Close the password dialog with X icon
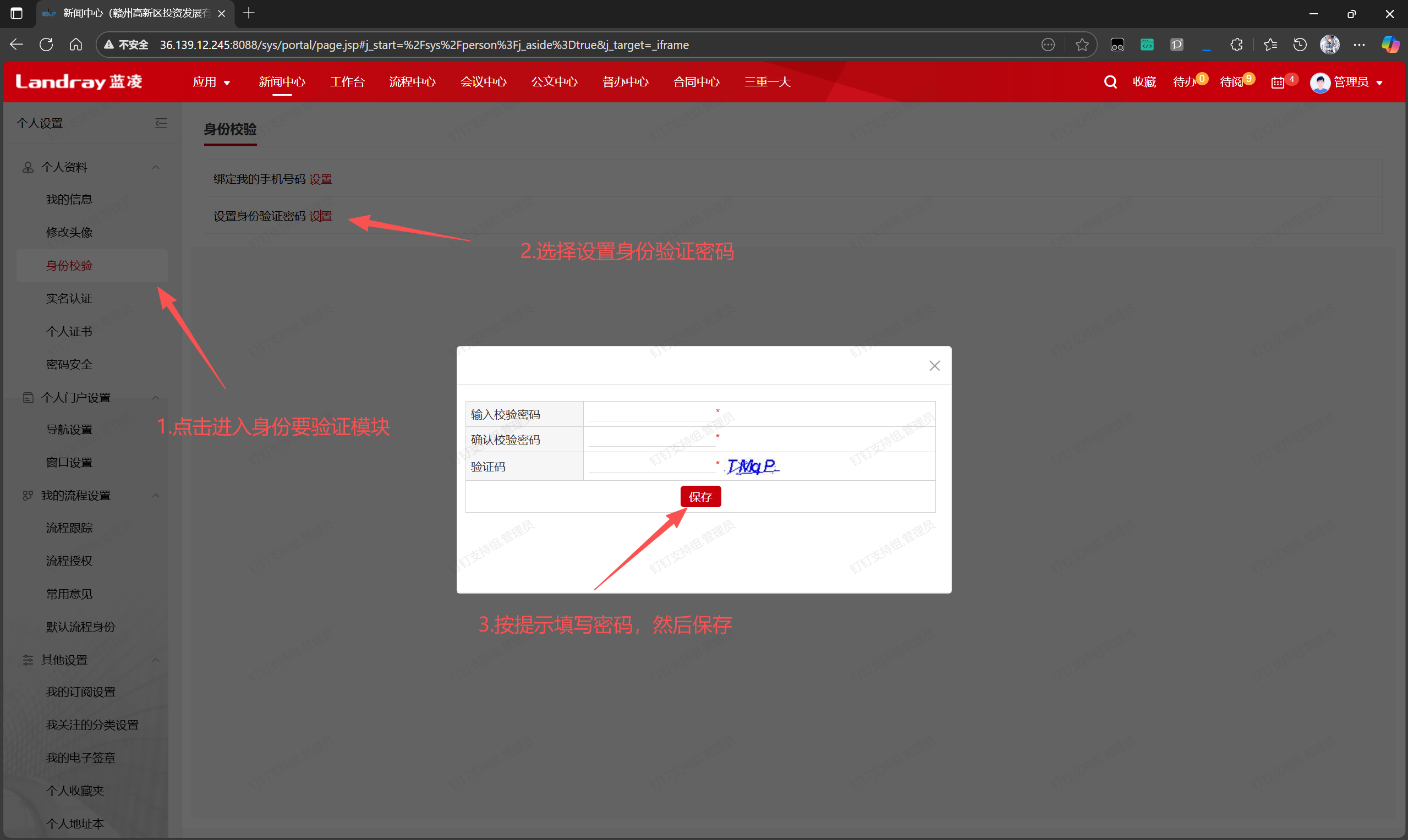 coord(934,366)
